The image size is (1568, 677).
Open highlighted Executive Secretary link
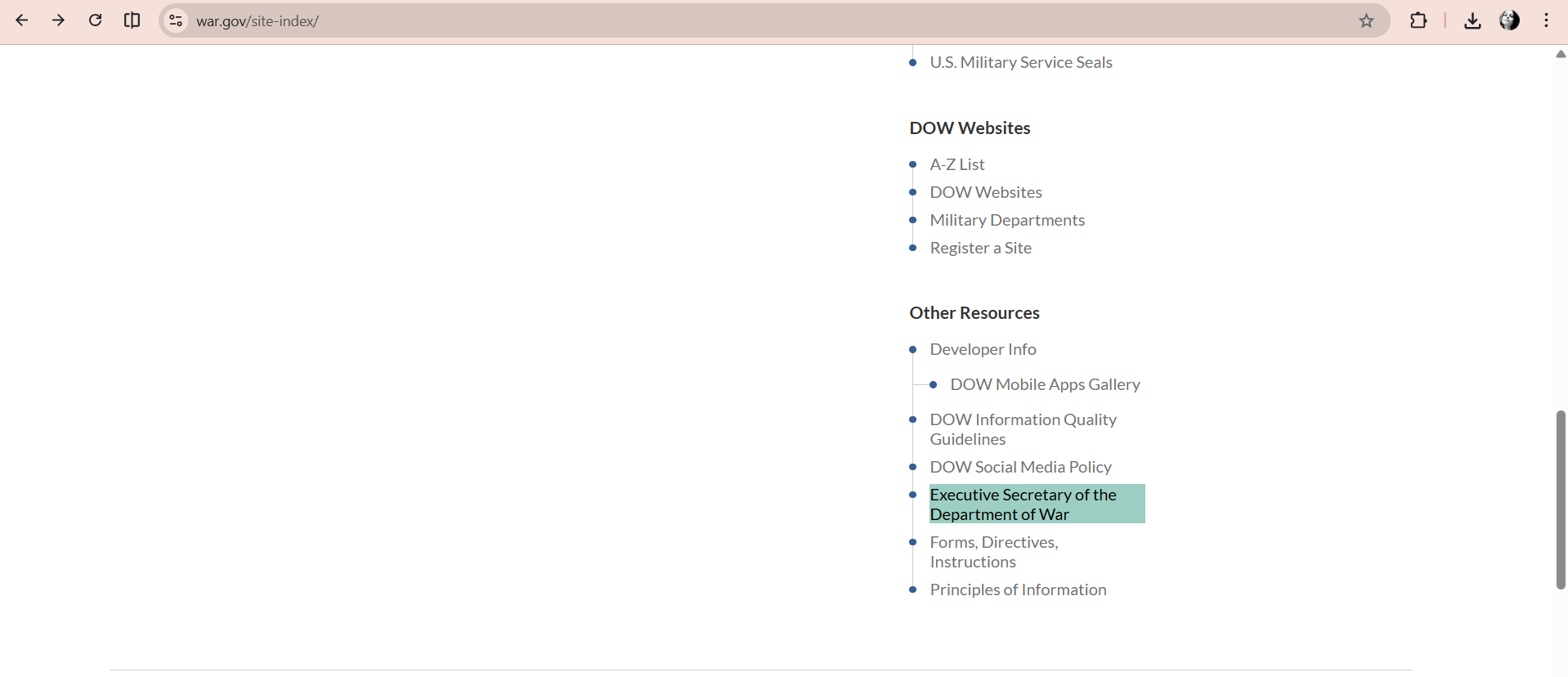click(1023, 504)
